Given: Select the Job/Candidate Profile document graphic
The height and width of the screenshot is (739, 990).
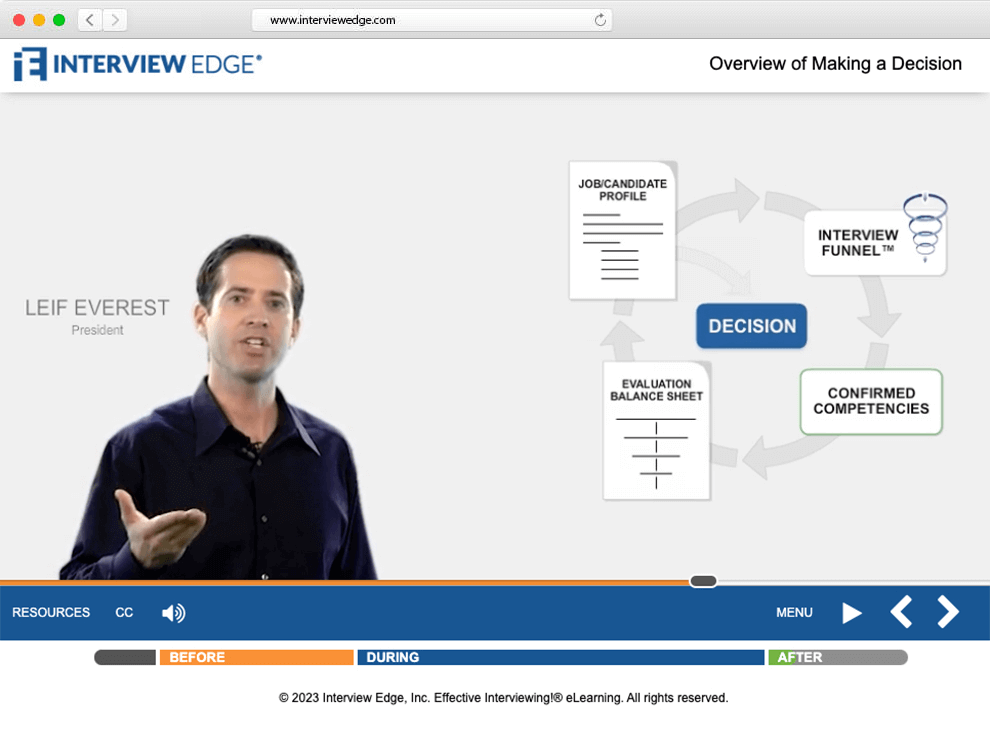Looking at the screenshot, I should coord(623,230).
